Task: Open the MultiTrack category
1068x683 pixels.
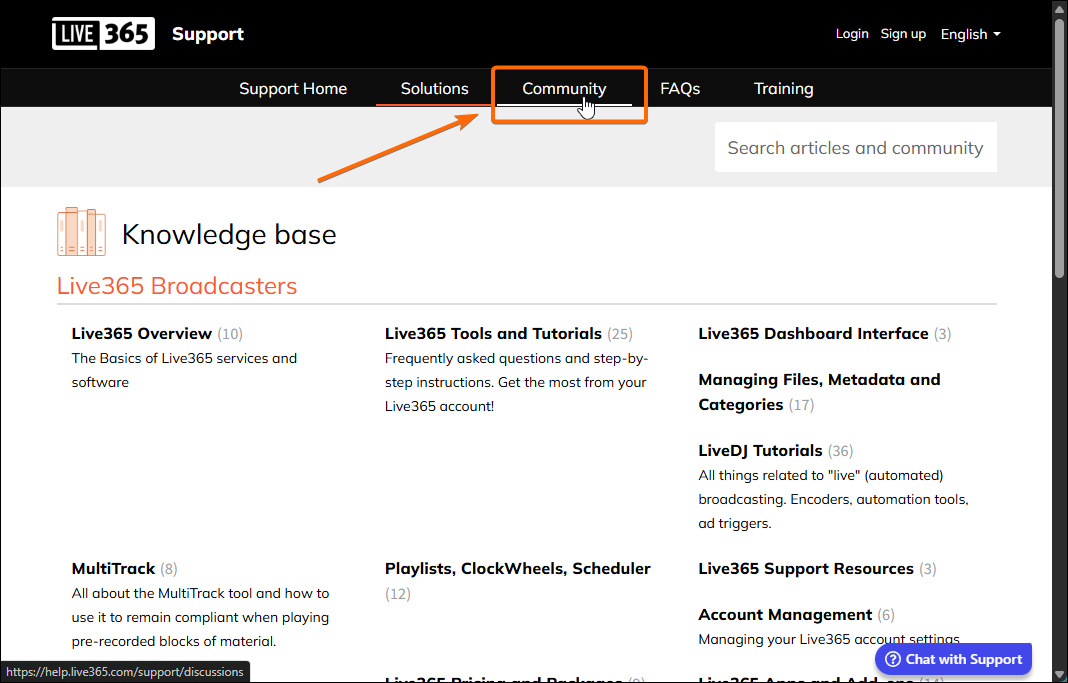Action: (113, 569)
